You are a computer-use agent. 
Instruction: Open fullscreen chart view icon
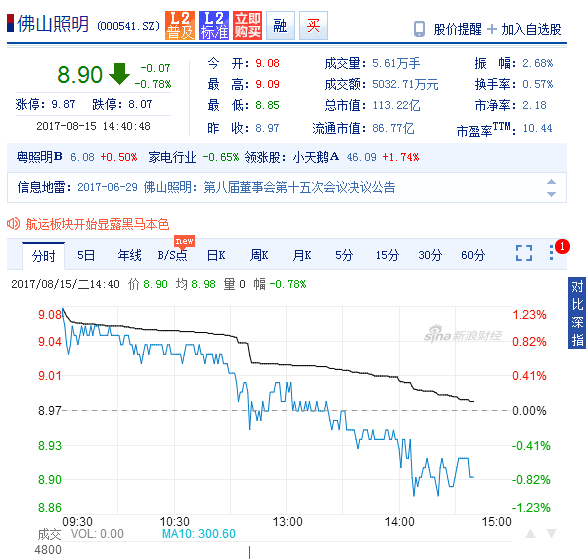click(x=524, y=253)
